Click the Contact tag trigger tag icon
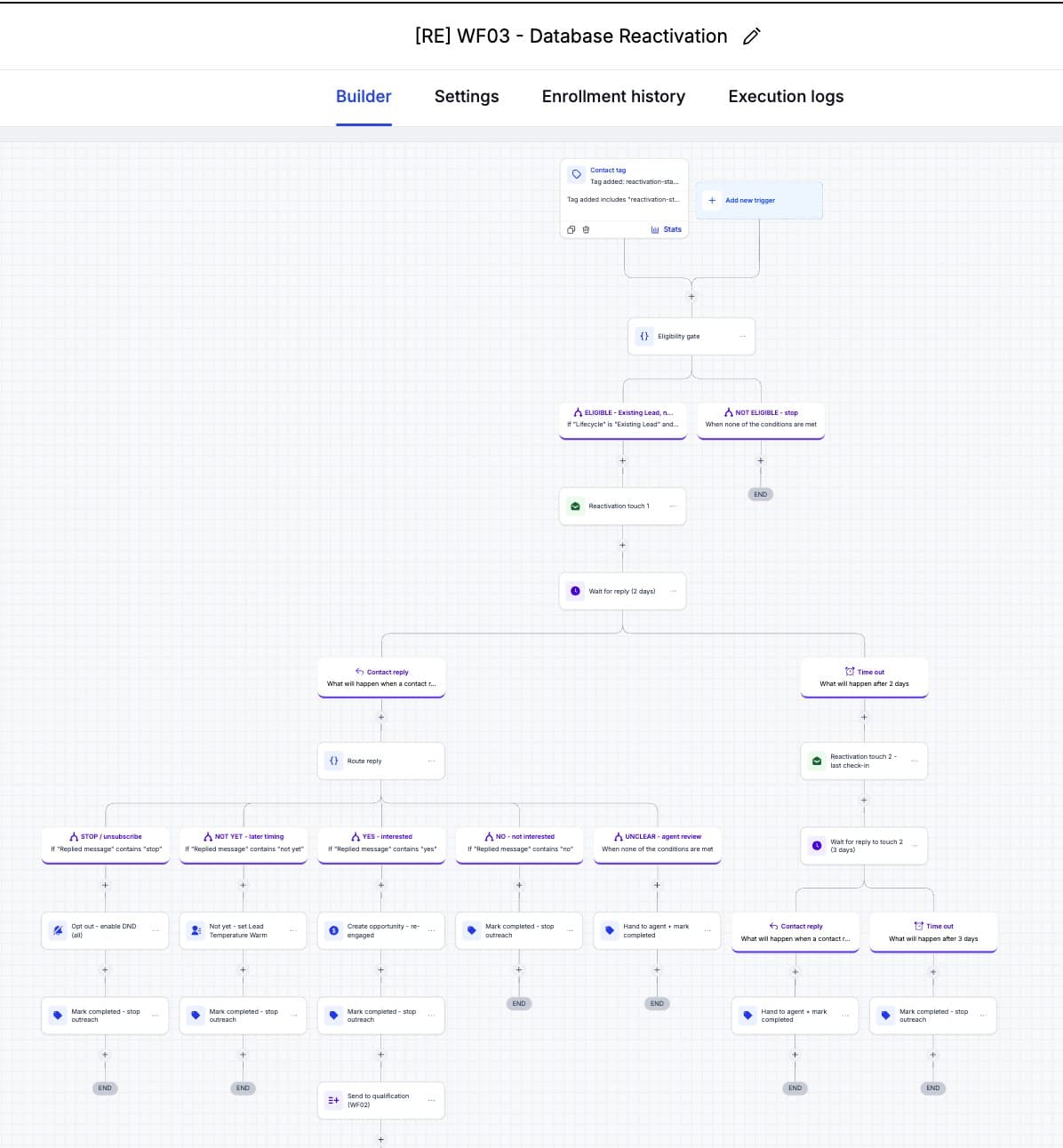Screen dimensions: 1063x1148 pyautogui.click(x=576, y=174)
